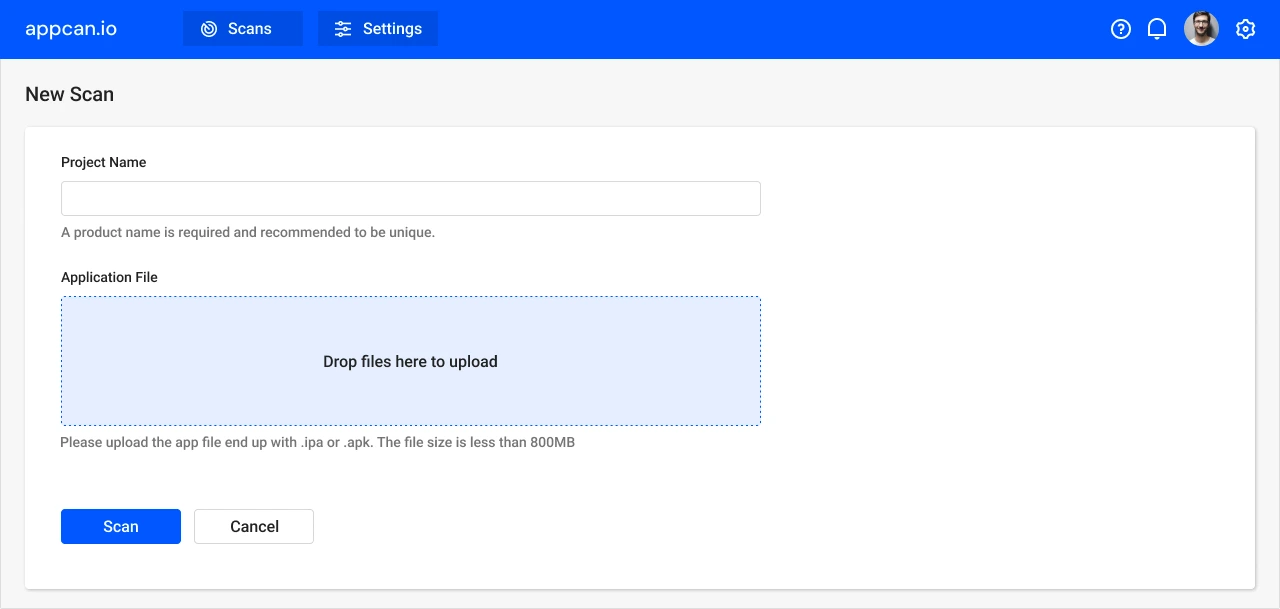Select the Project Name label
This screenshot has height=609, width=1280.
tap(104, 162)
